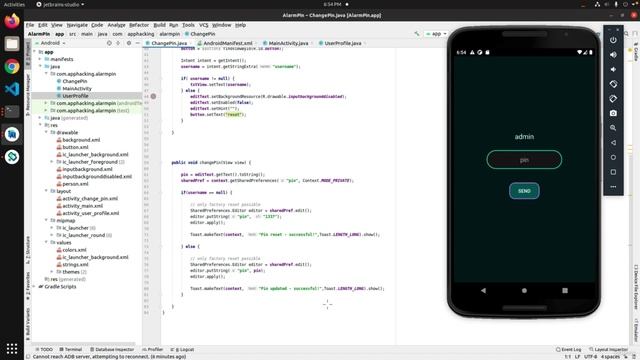Select MainActivity class in project tree
The image size is (640, 360).
pos(77,89)
